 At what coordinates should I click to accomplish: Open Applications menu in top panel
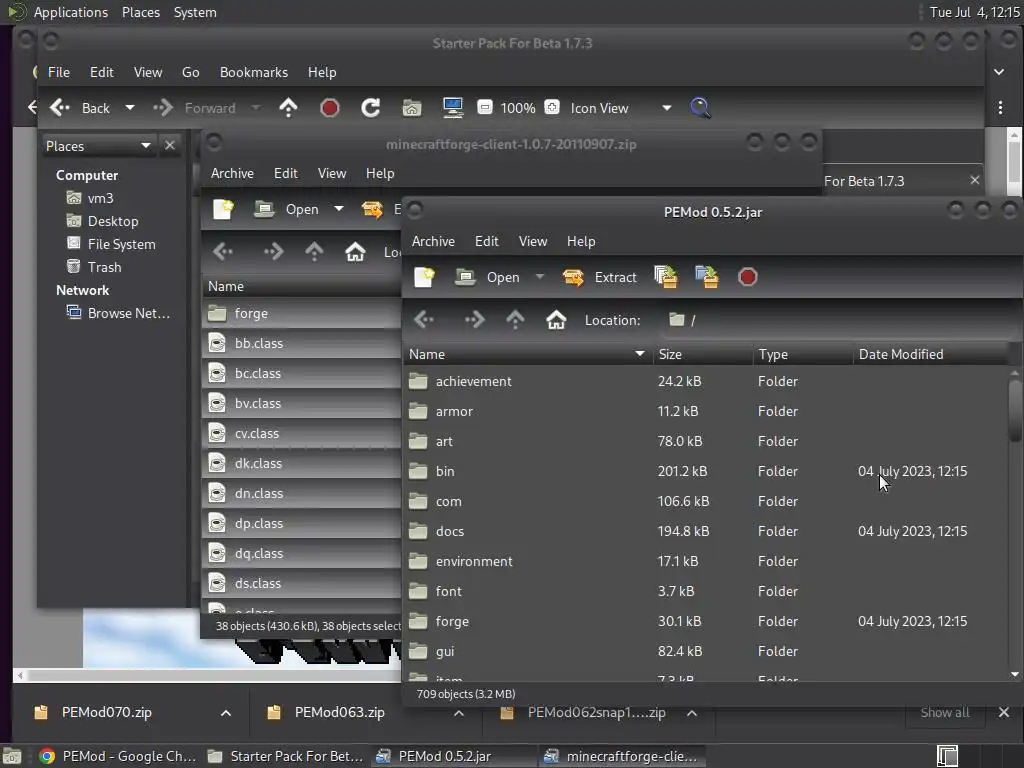(71, 12)
